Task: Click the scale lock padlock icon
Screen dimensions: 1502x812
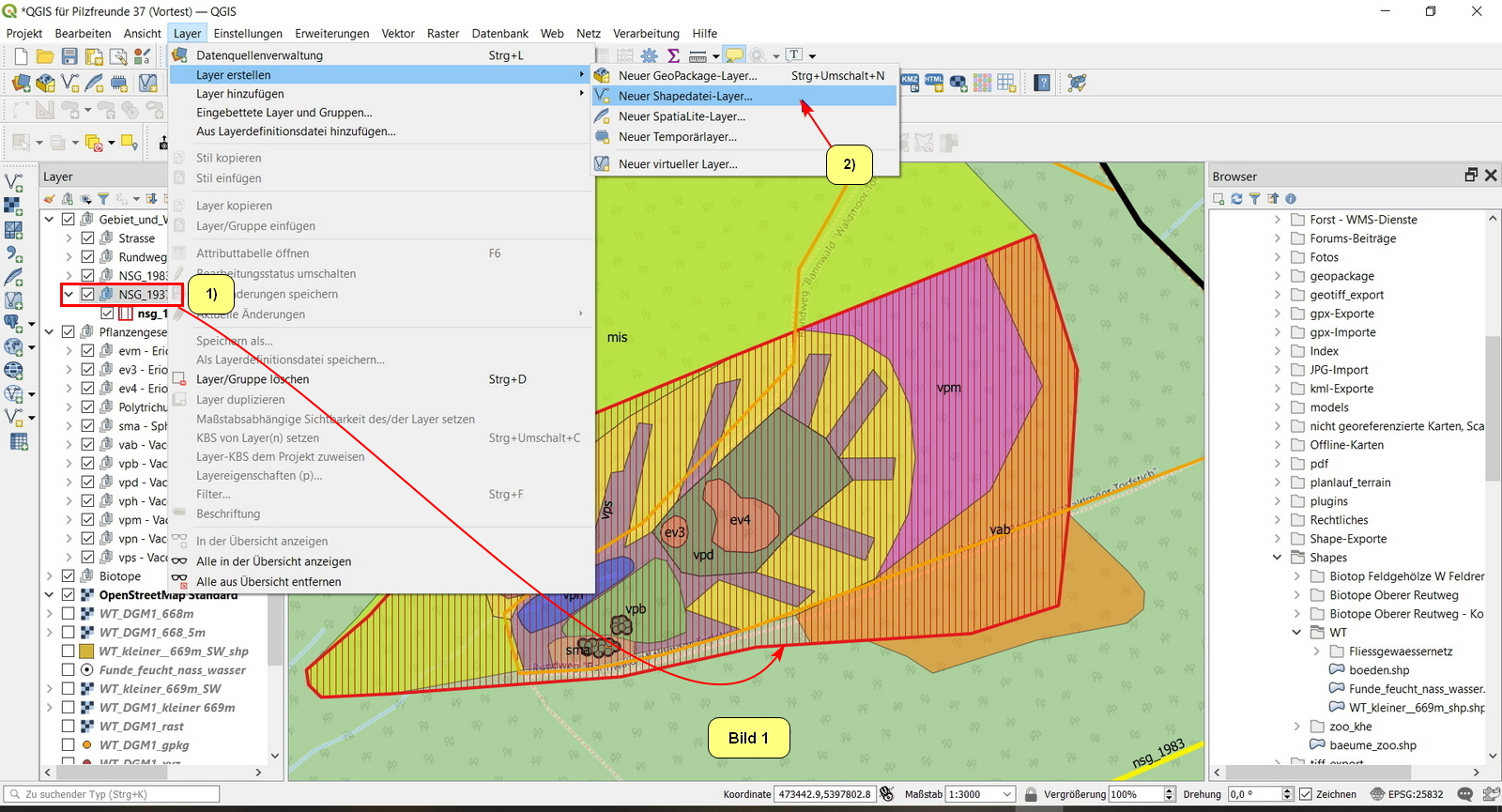Action: (1031, 794)
